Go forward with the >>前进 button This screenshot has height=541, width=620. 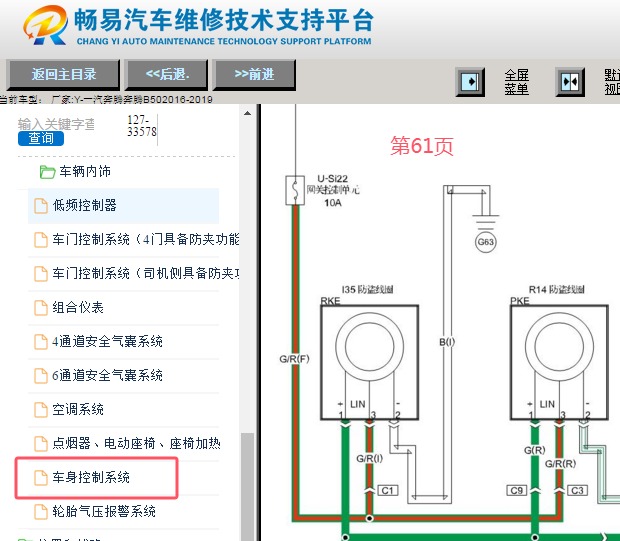(254, 74)
